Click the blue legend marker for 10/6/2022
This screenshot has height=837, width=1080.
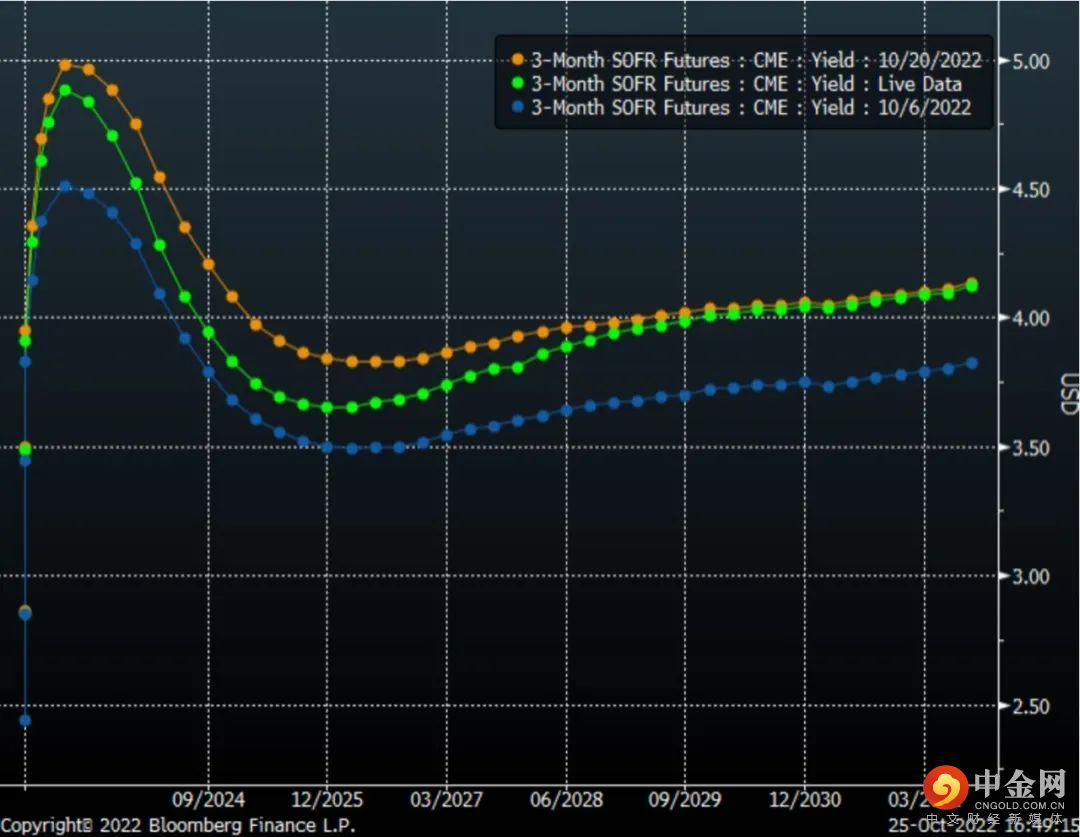pos(516,107)
